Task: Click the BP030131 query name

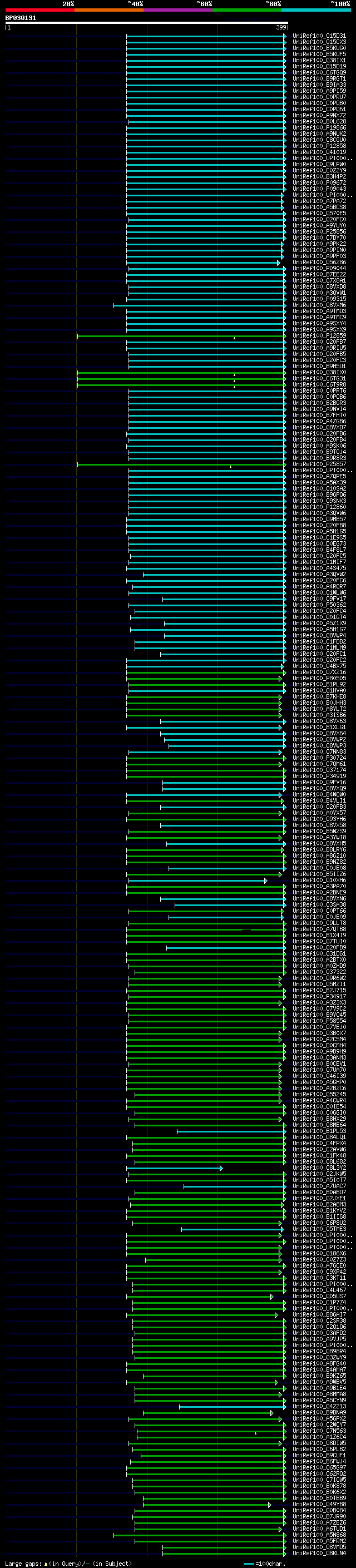Action: (x=21, y=18)
